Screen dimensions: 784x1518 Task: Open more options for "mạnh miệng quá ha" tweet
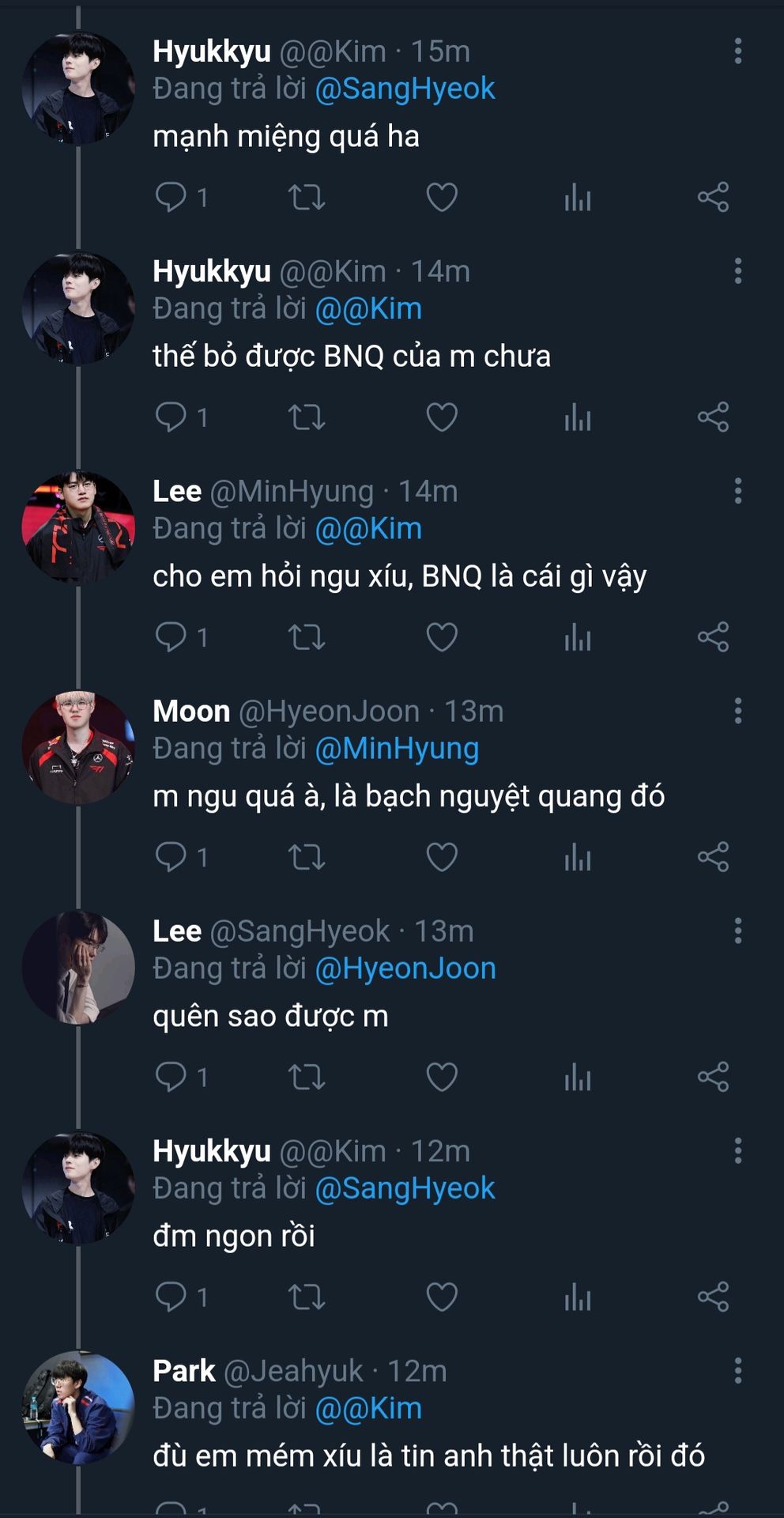click(x=738, y=51)
